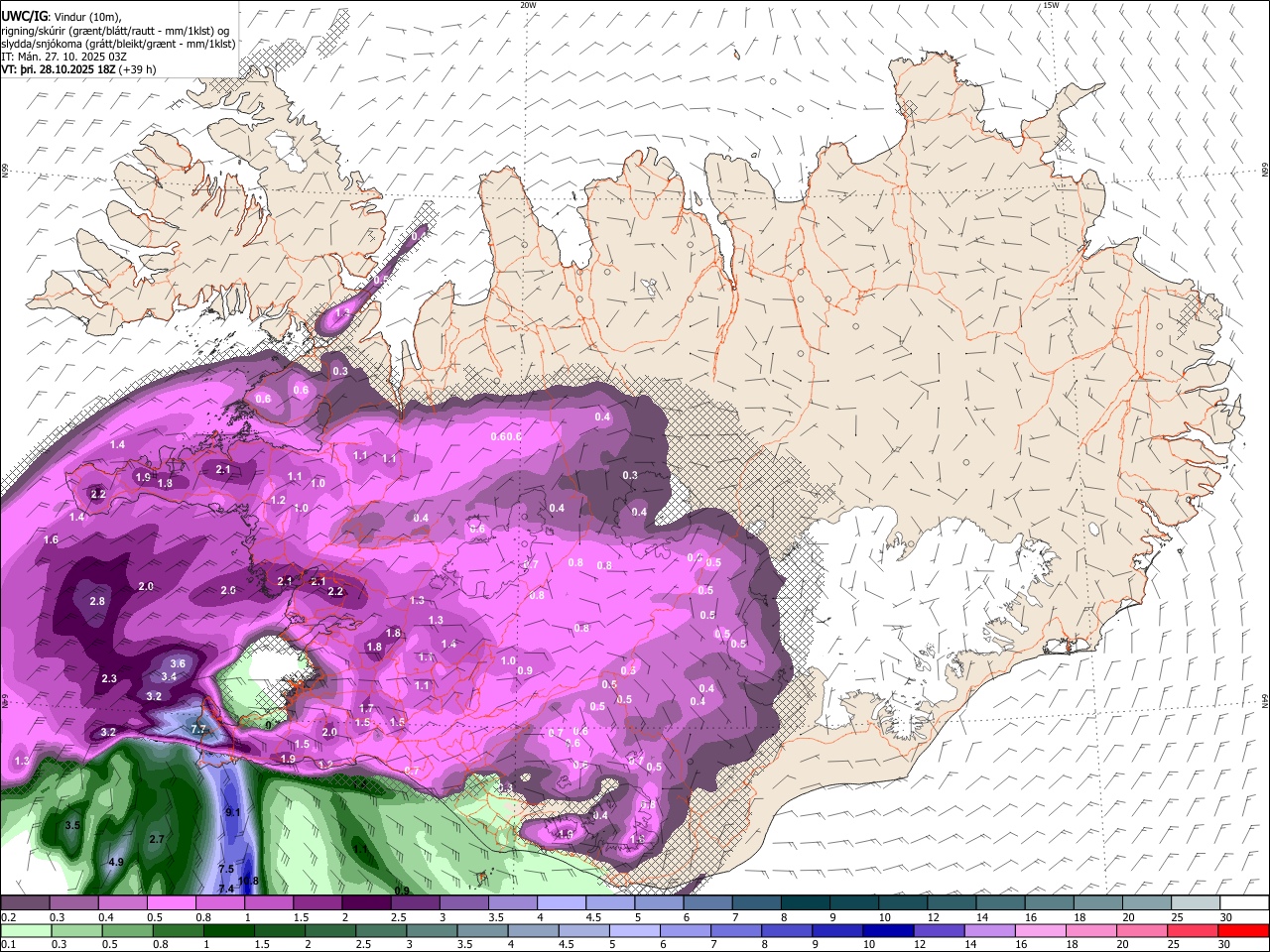Screen dimensions: 1270x952
Task: Click the 'UWC/IG' title text
Action: pyautogui.click(x=24, y=15)
